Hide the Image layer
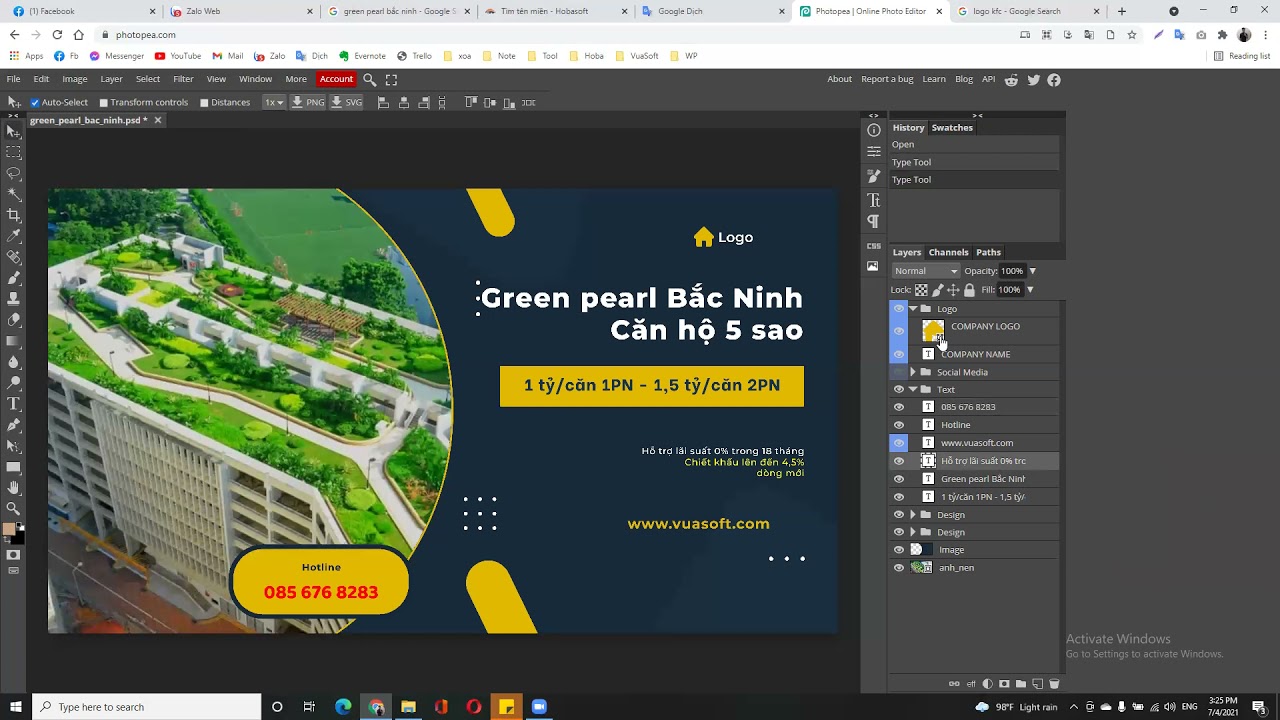Viewport: 1280px width, 720px height. tap(899, 550)
